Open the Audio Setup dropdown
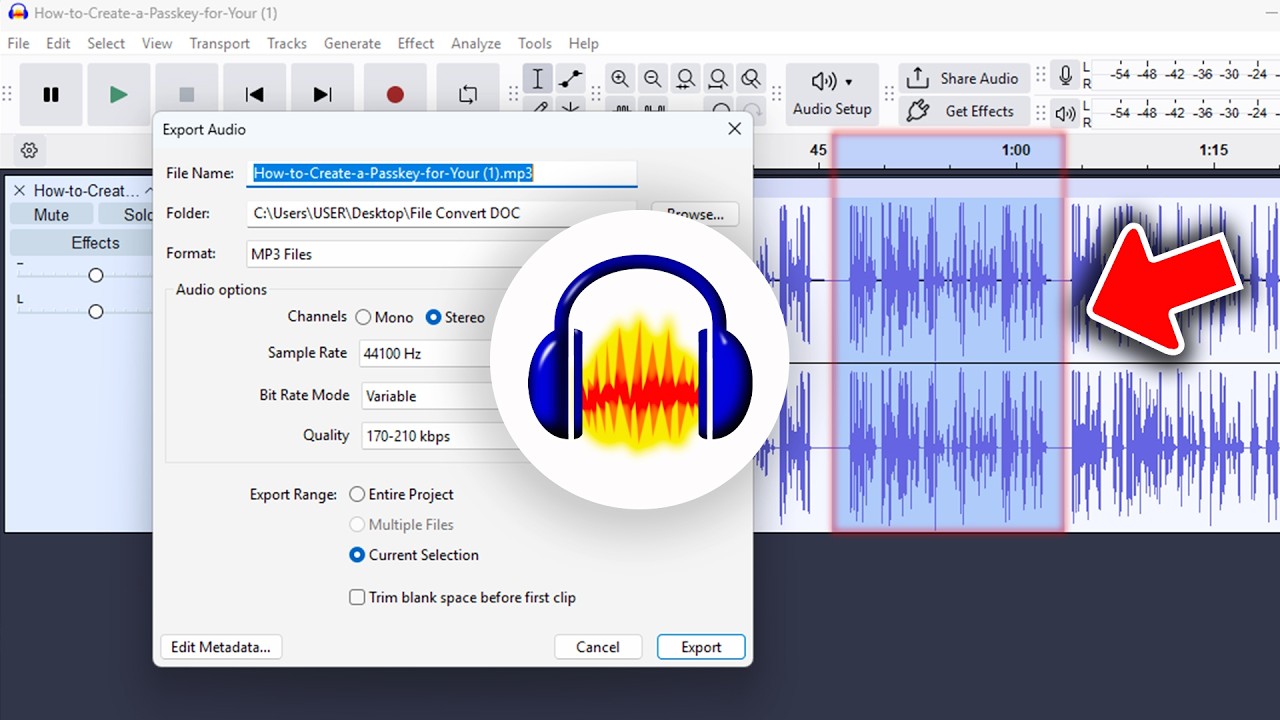Screen dimensions: 1280x720 832,94
